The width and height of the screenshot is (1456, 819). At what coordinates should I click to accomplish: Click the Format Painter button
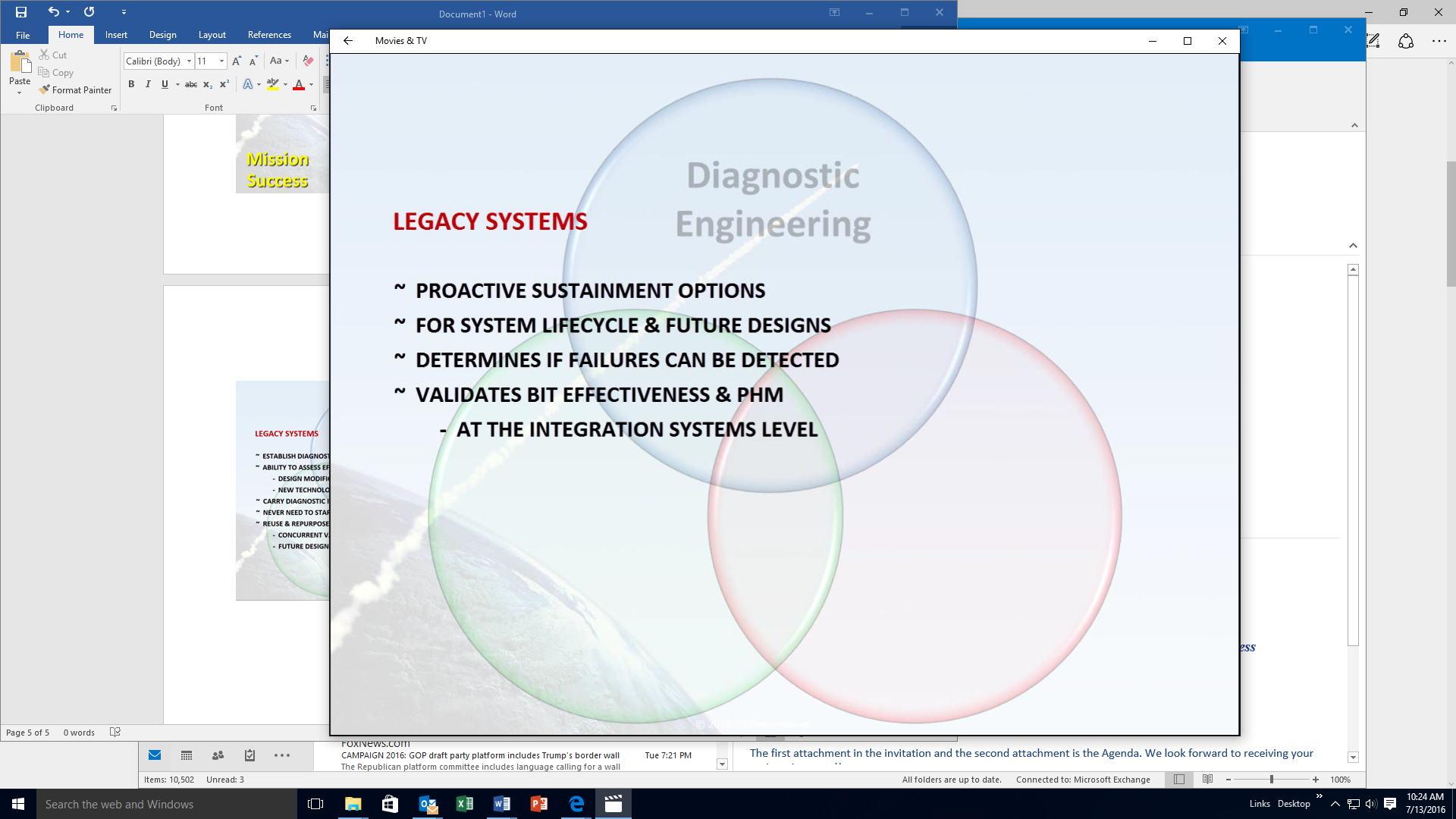[x=75, y=89]
